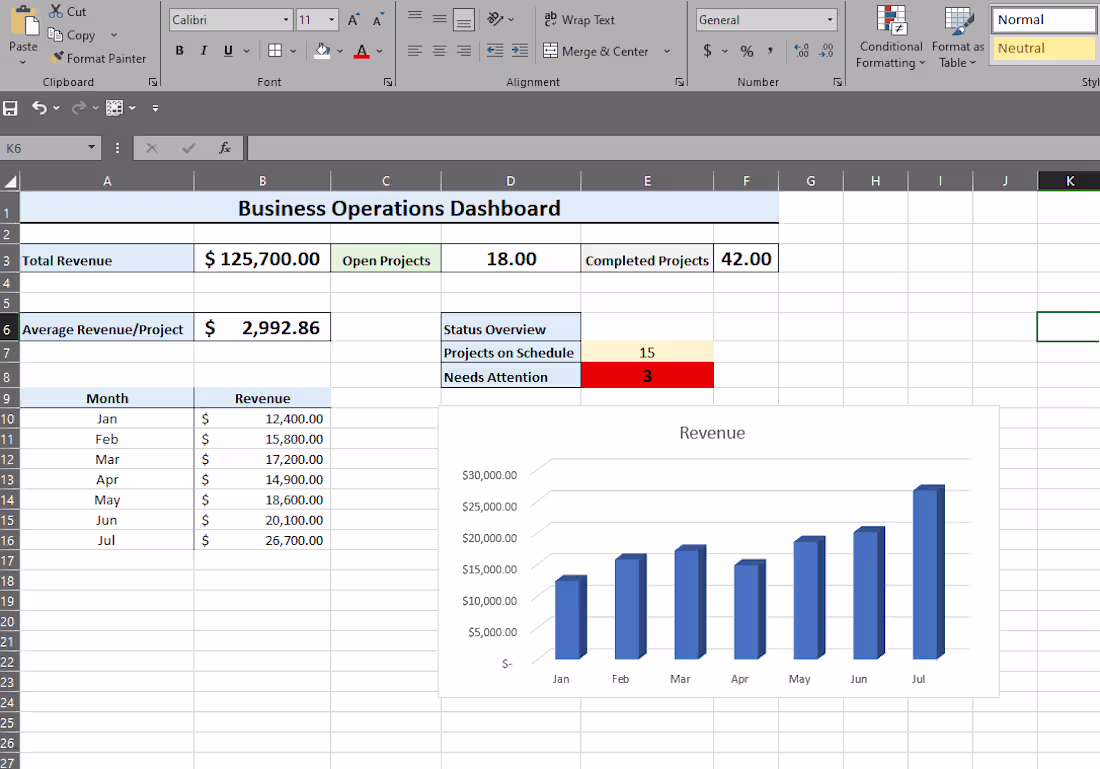Expand Merge & Center options arrow

tap(666, 51)
